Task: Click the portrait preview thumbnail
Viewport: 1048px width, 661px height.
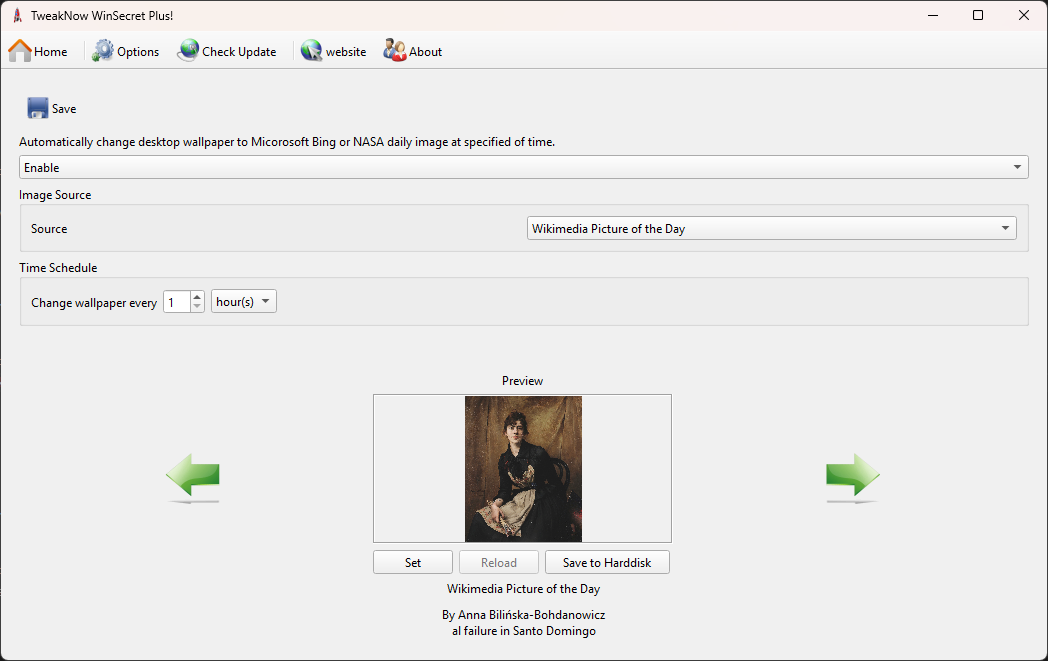Action: [523, 469]
